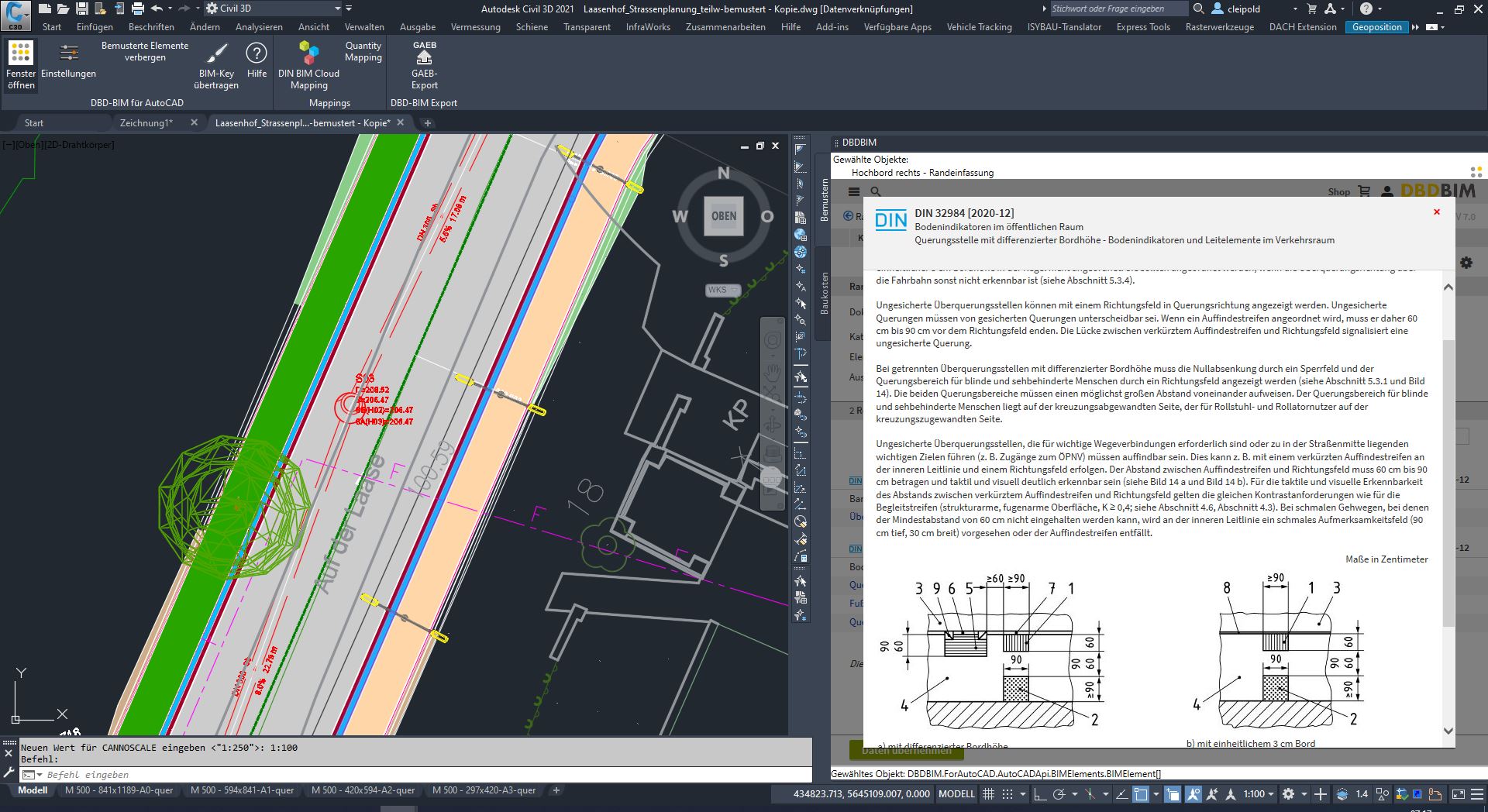Switch to layout tab M 500 - 594x841-A1-quer
The height and width of the screenshot is (812, 1488).
(243, 791)
